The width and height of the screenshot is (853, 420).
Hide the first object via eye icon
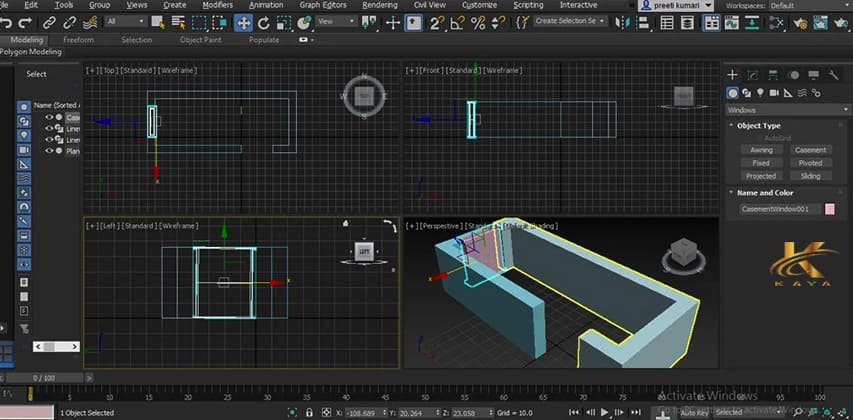(x=49, y=117)
